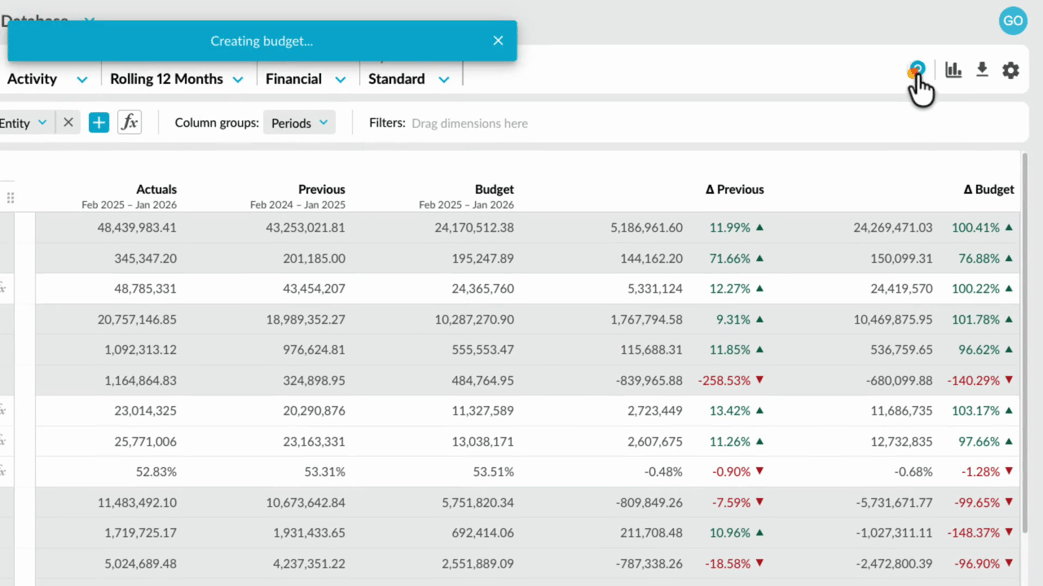Click the cell 24,365,760

[482, 289]
